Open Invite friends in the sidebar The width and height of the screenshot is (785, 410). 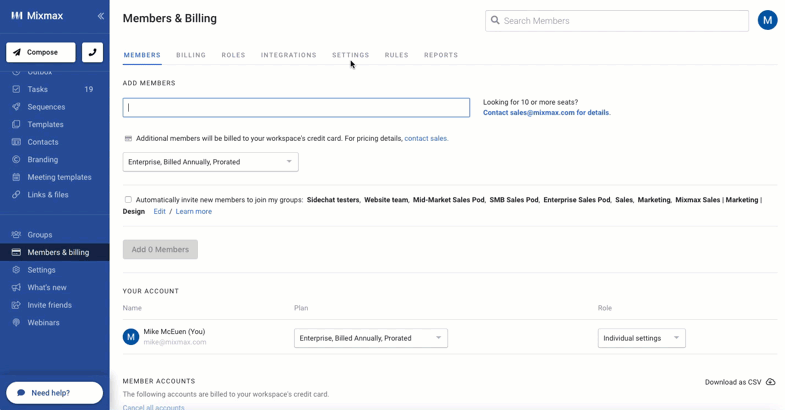pyautogui.click(x=49, y=305)
